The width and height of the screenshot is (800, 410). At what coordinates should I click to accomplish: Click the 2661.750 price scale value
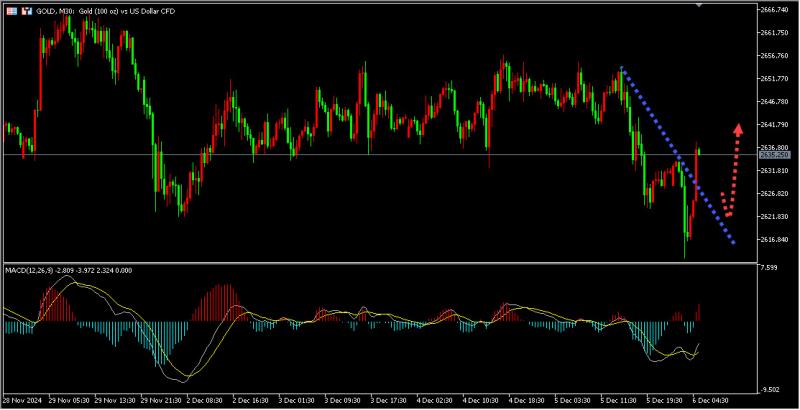click(x=774, y=33)
